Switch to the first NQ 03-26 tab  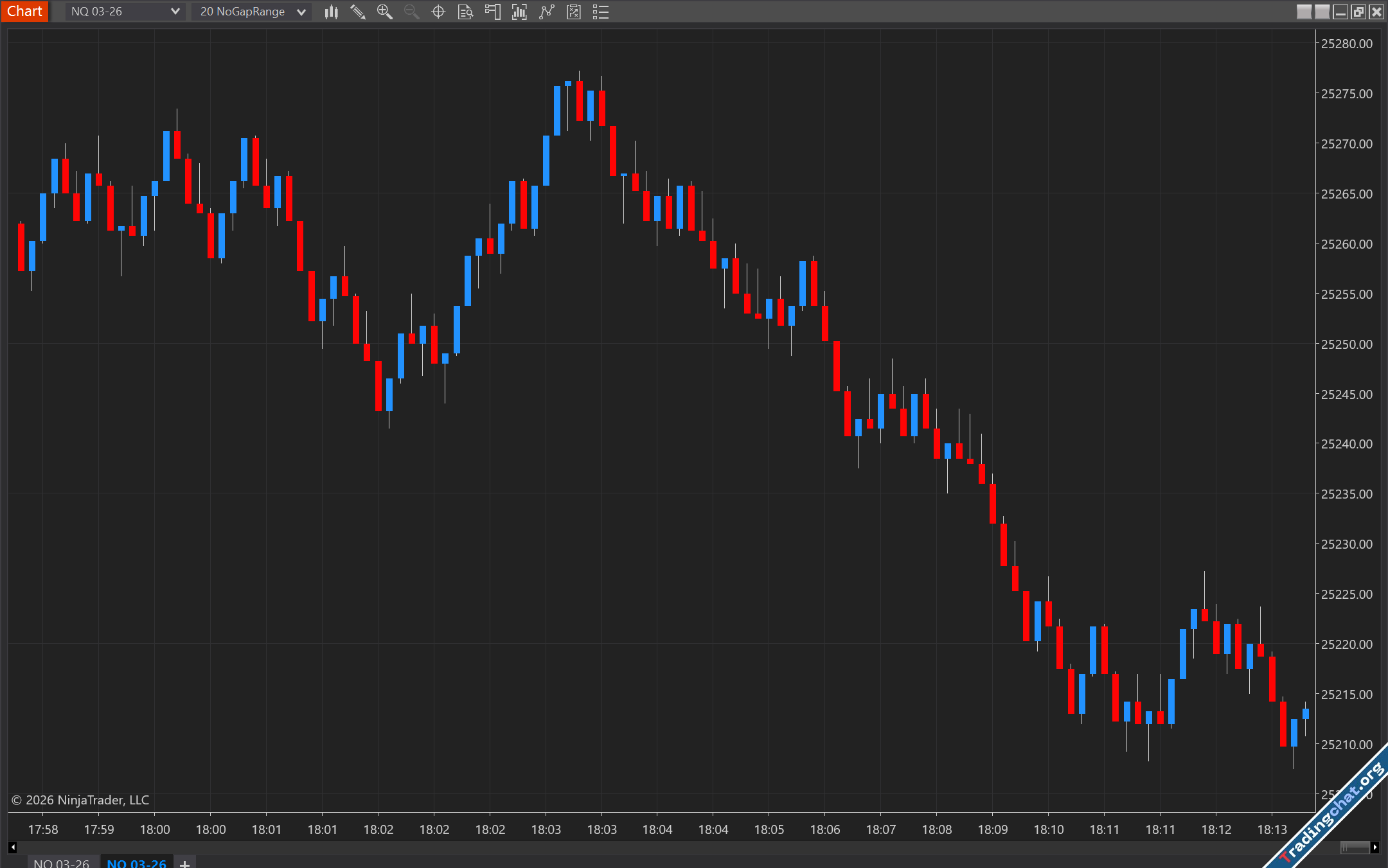click(x=62, y=862)
